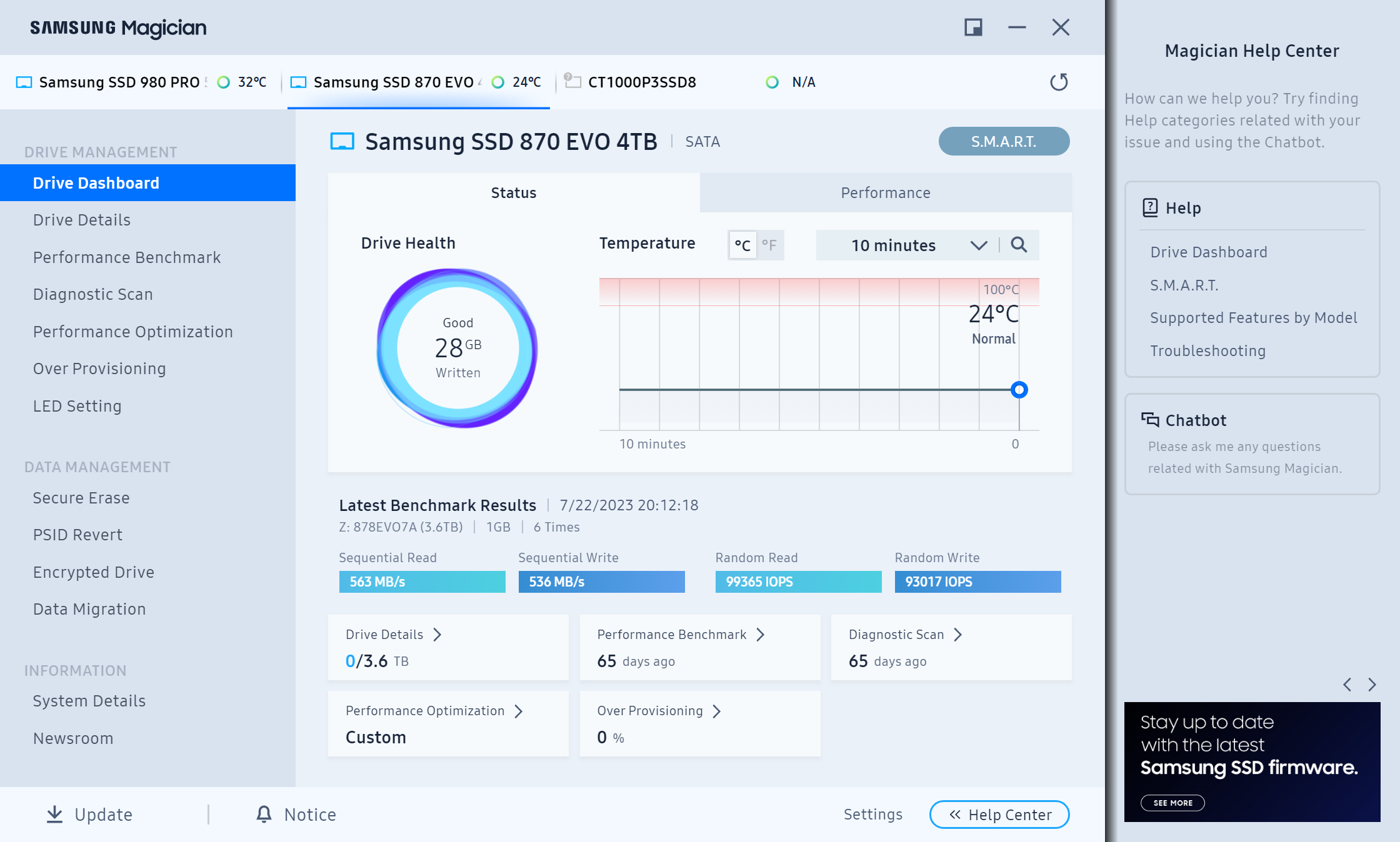Show previous help center banner
The height and width of the screenshot is (842, 1400).
1347,685
